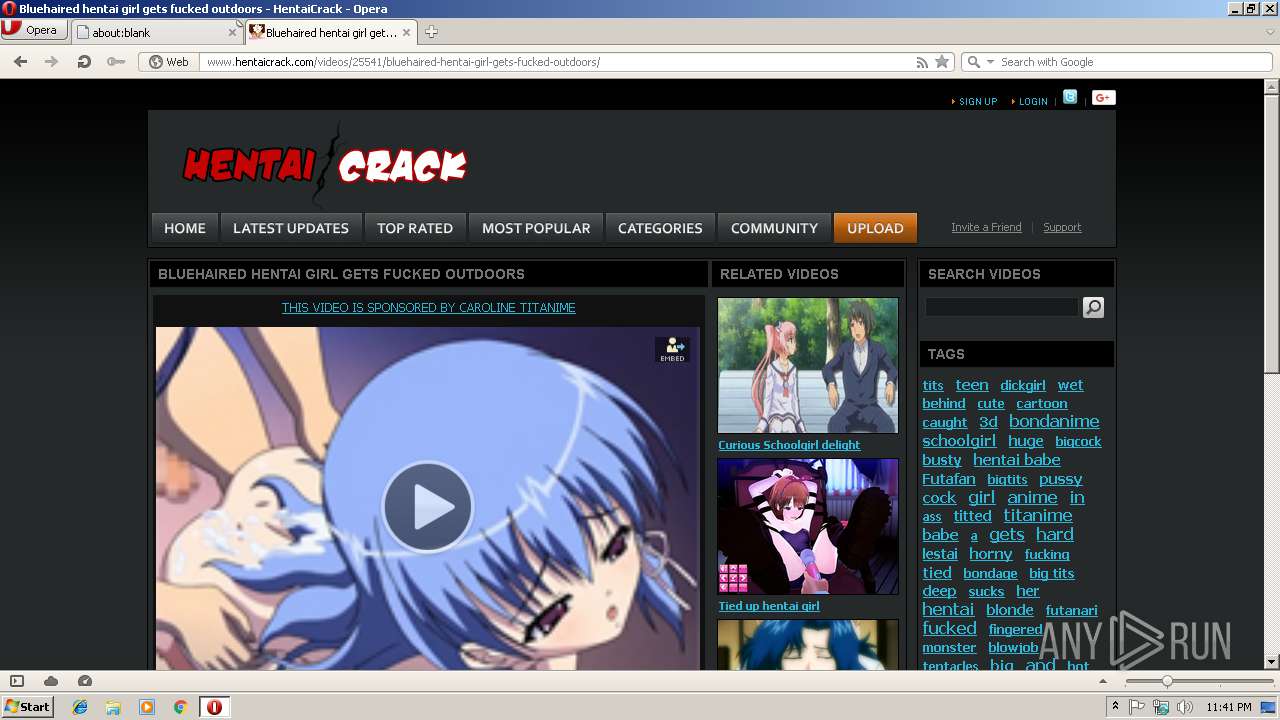Click the page scrollbar up arrow
Screen dimensions: 1280x720
(1271, 88)
